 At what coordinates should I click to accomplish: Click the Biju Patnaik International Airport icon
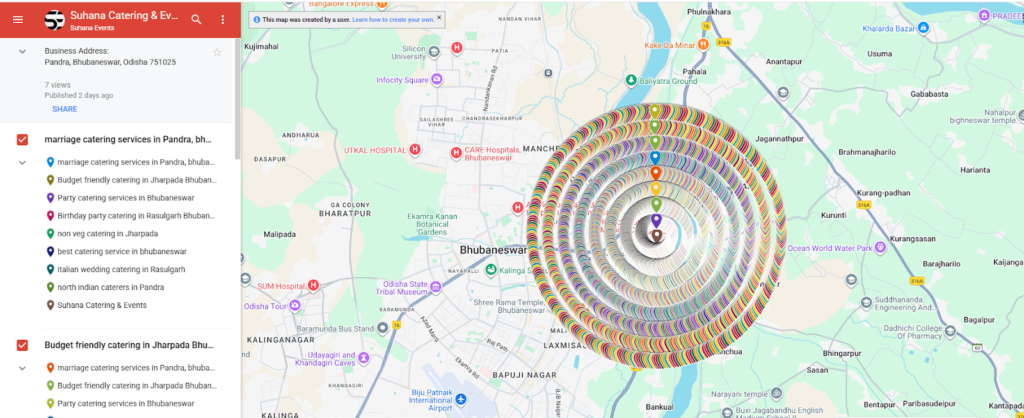(x=459, y=398)
